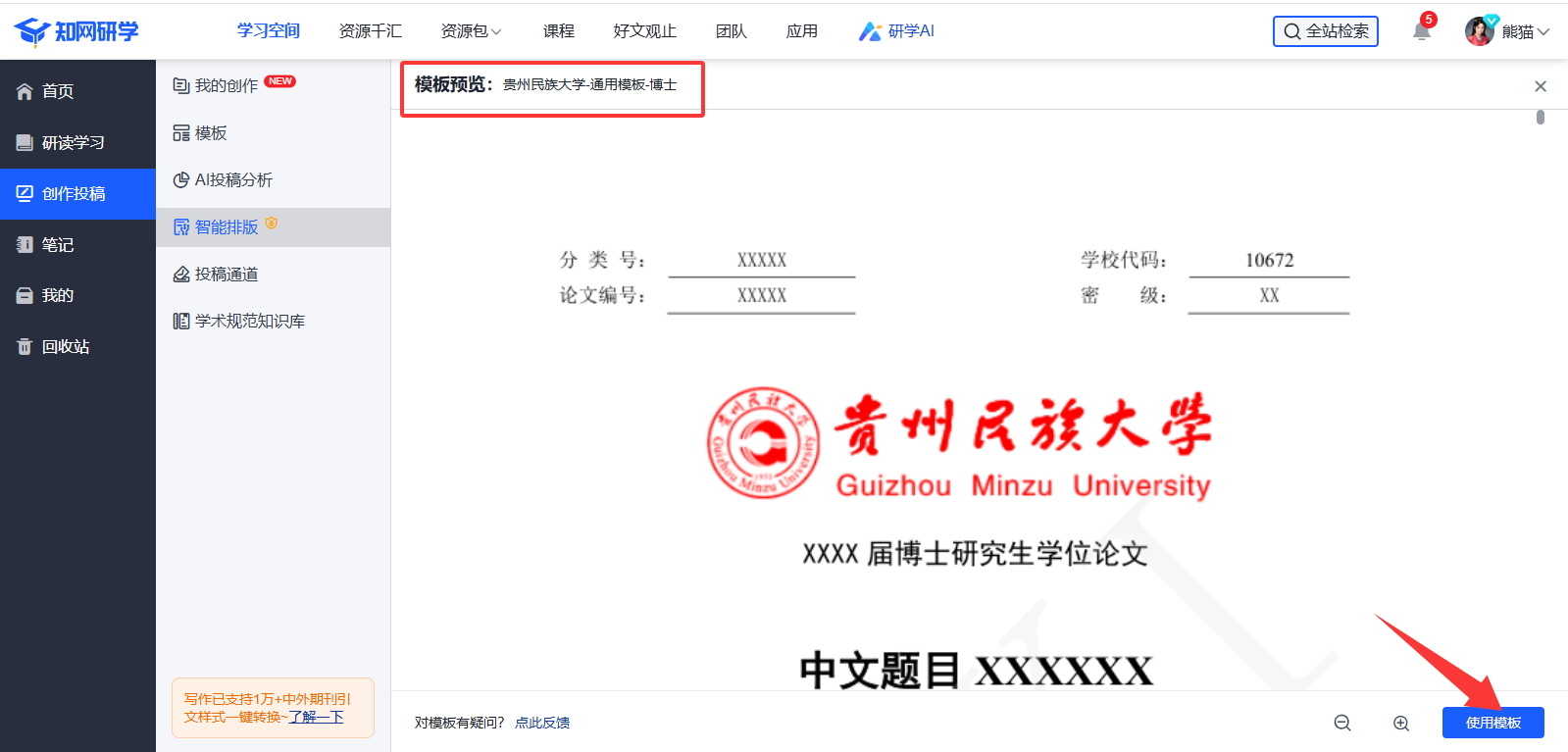Go to 首页 home in sidebar
The image size is (1568, 752).
pos(57,91)
